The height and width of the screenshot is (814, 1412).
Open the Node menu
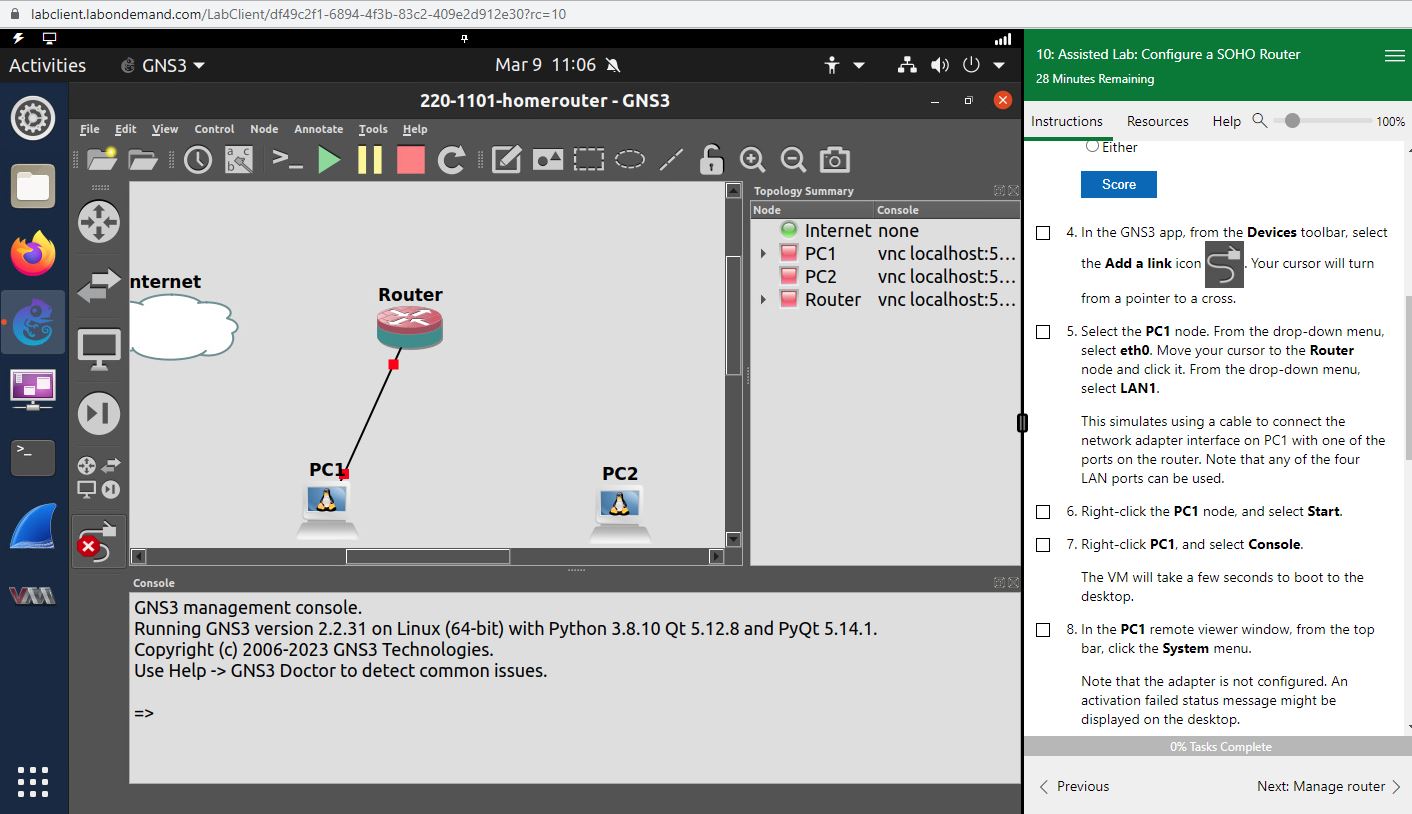(264, 129)
